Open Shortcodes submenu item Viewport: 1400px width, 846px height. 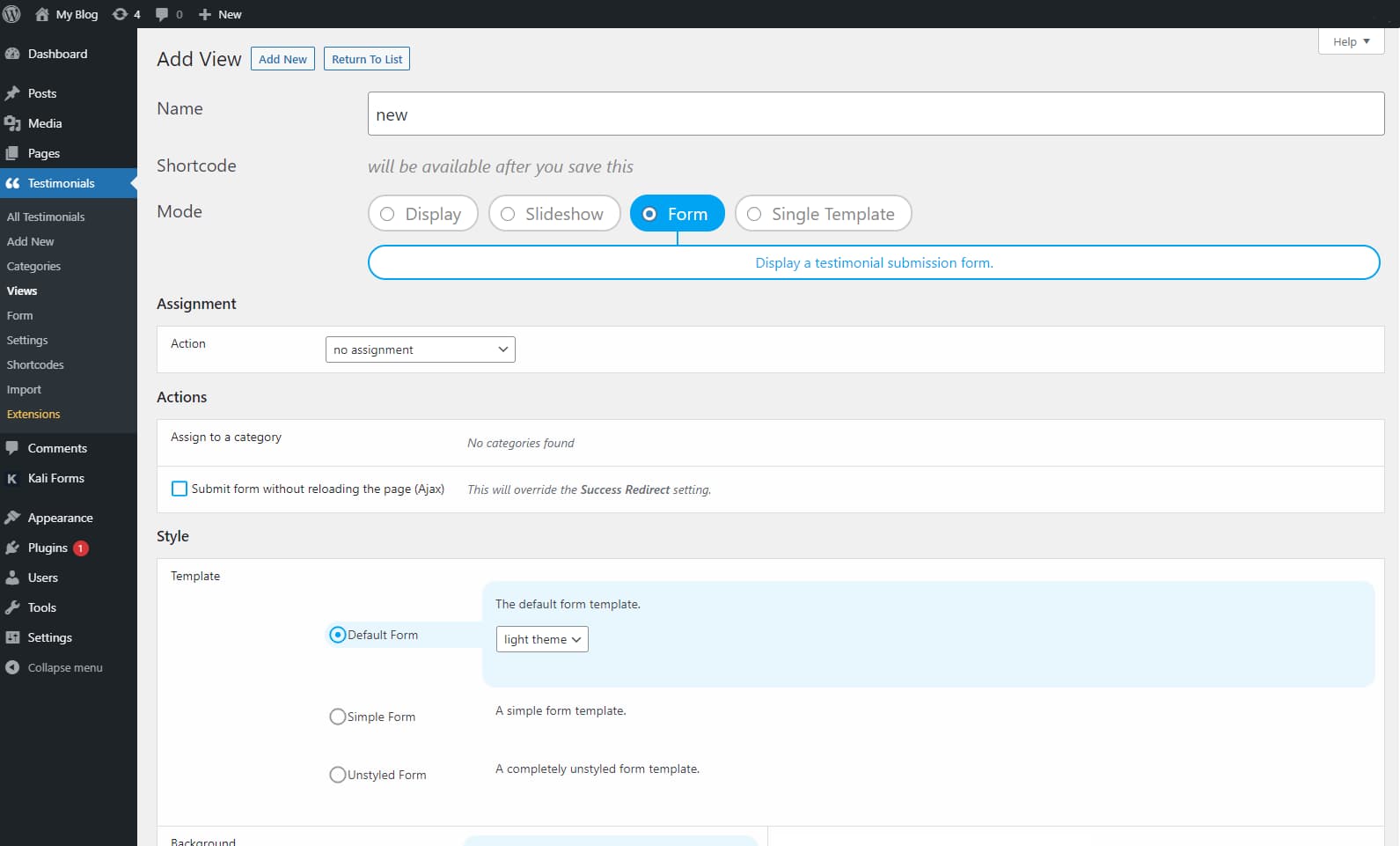click(x=35, y=364)
